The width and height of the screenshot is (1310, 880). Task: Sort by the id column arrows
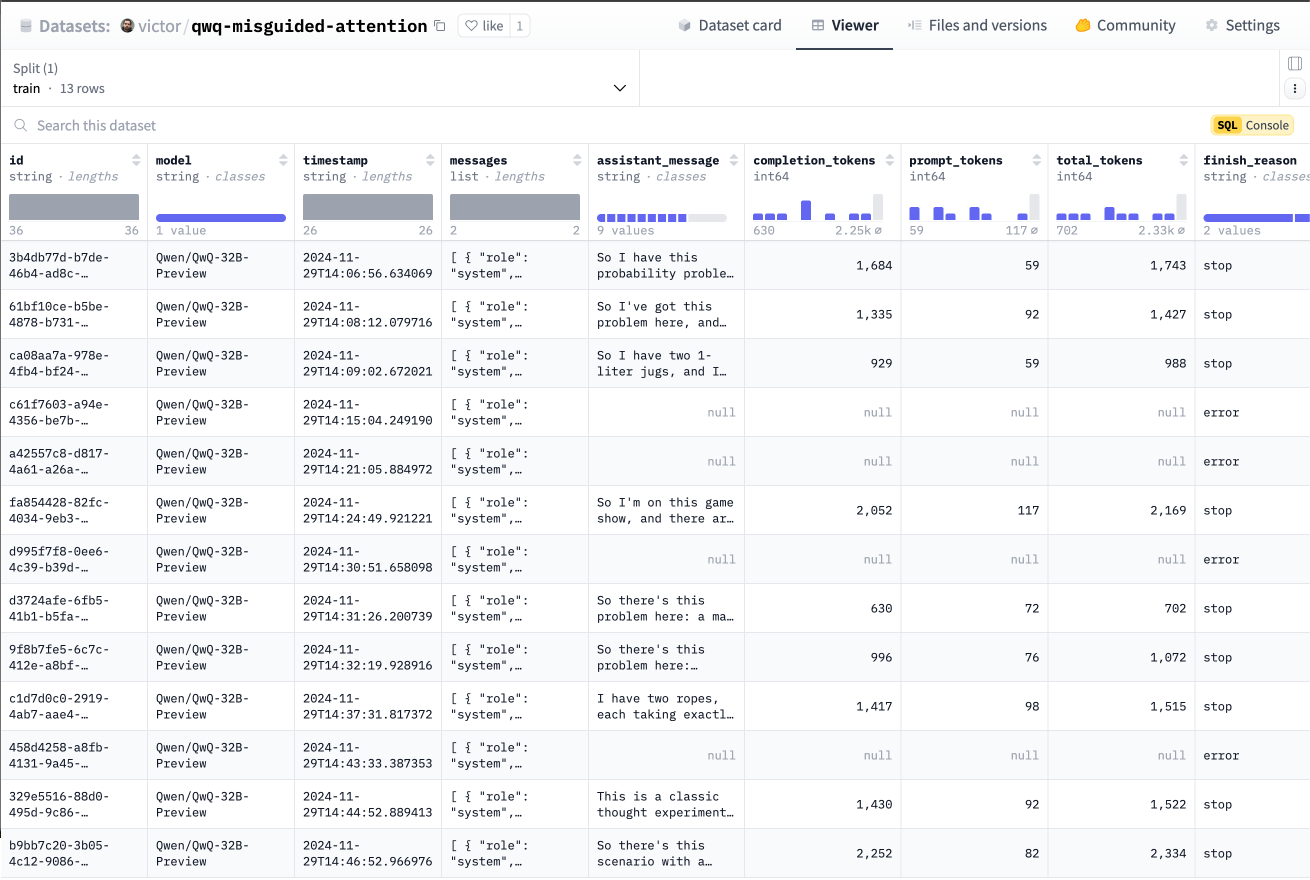[136, 161]
